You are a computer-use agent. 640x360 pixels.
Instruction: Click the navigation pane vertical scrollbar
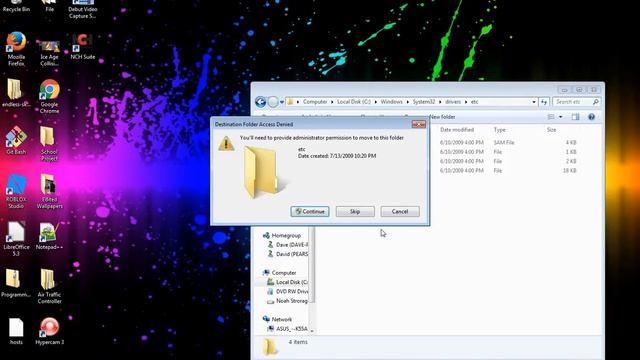312,264
